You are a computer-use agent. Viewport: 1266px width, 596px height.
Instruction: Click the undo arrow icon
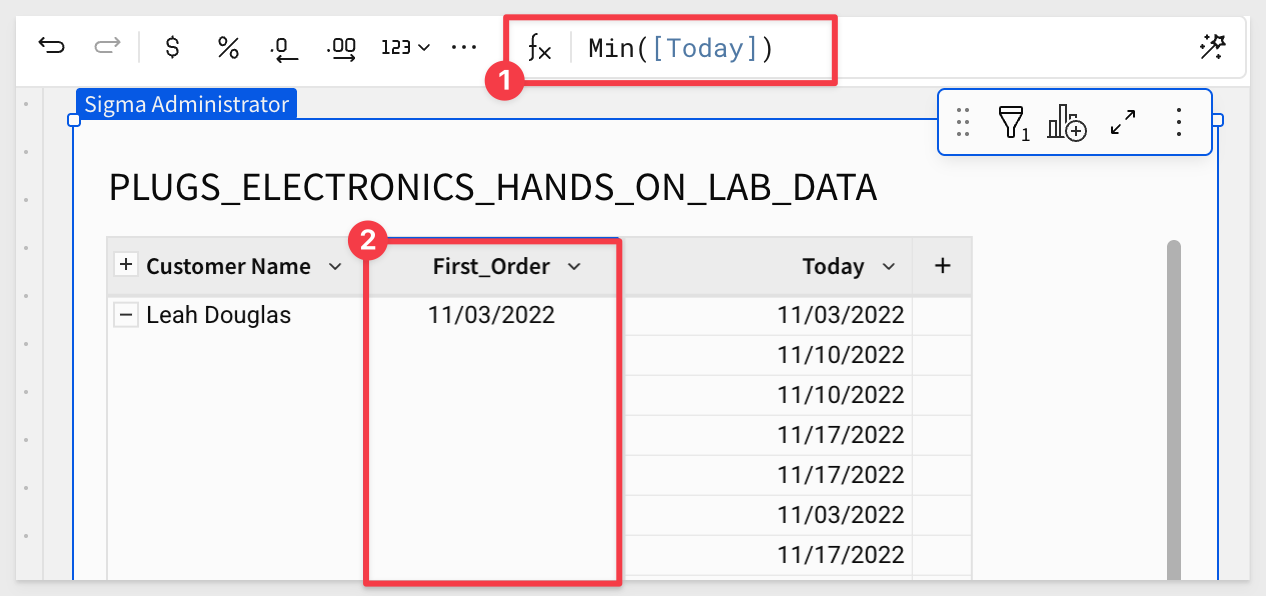(x=51, y=46)
